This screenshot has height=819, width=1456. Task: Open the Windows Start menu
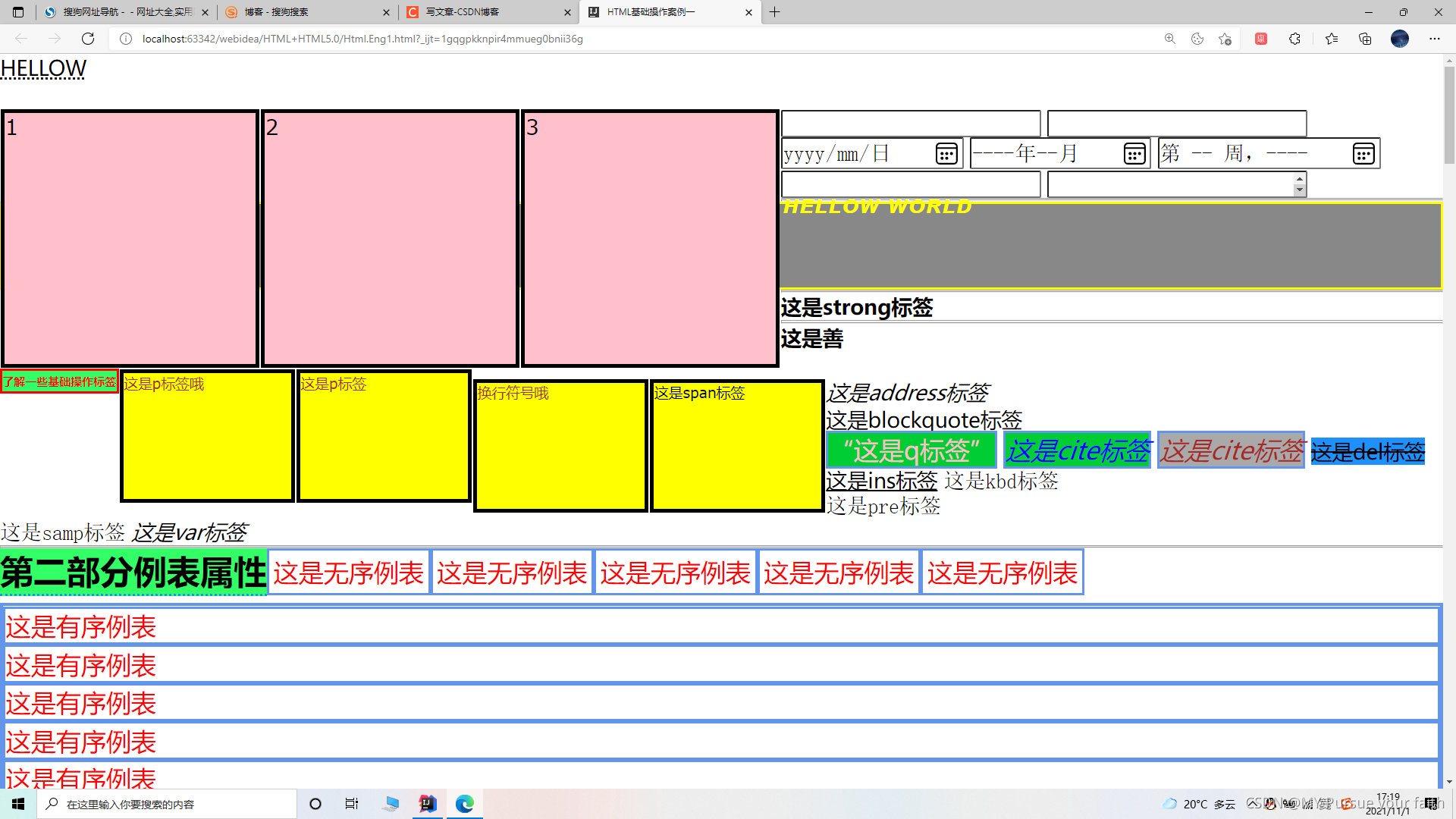[18, 804]
